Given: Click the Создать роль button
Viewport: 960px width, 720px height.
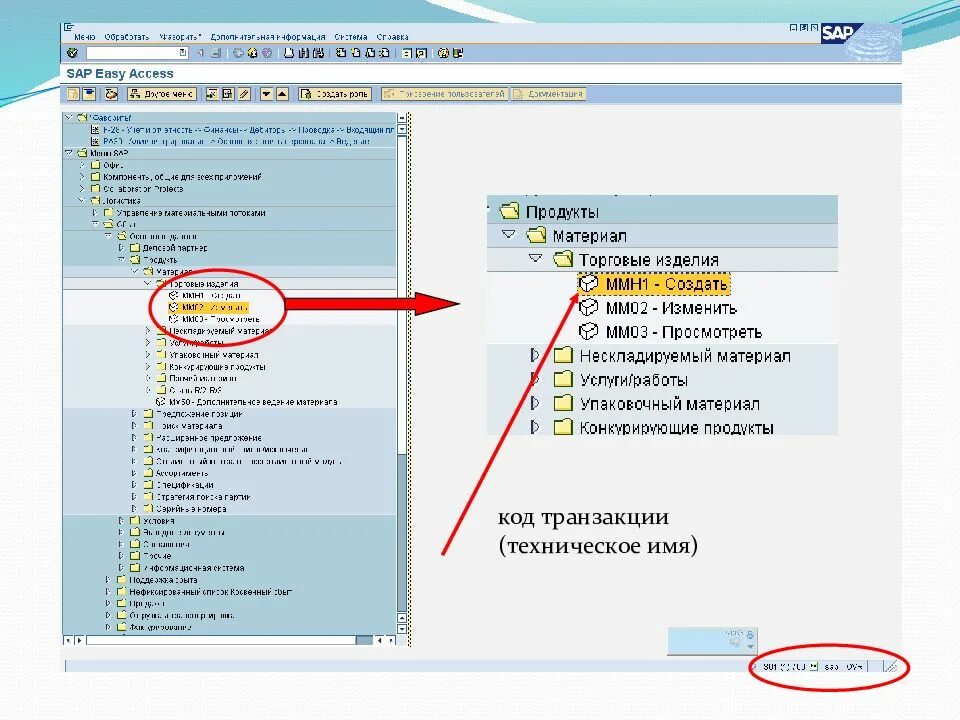Looking at the screenshot, I should [335, 94].
